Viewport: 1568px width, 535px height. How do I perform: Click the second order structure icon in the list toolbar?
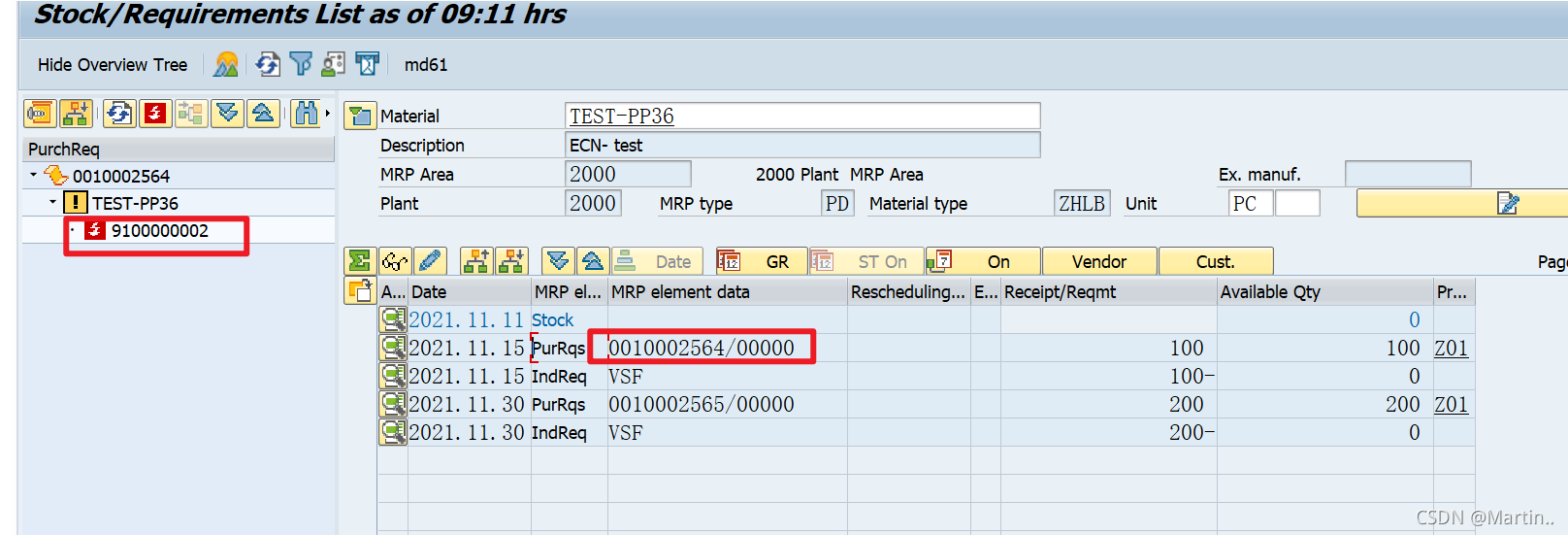pos(511,261)
